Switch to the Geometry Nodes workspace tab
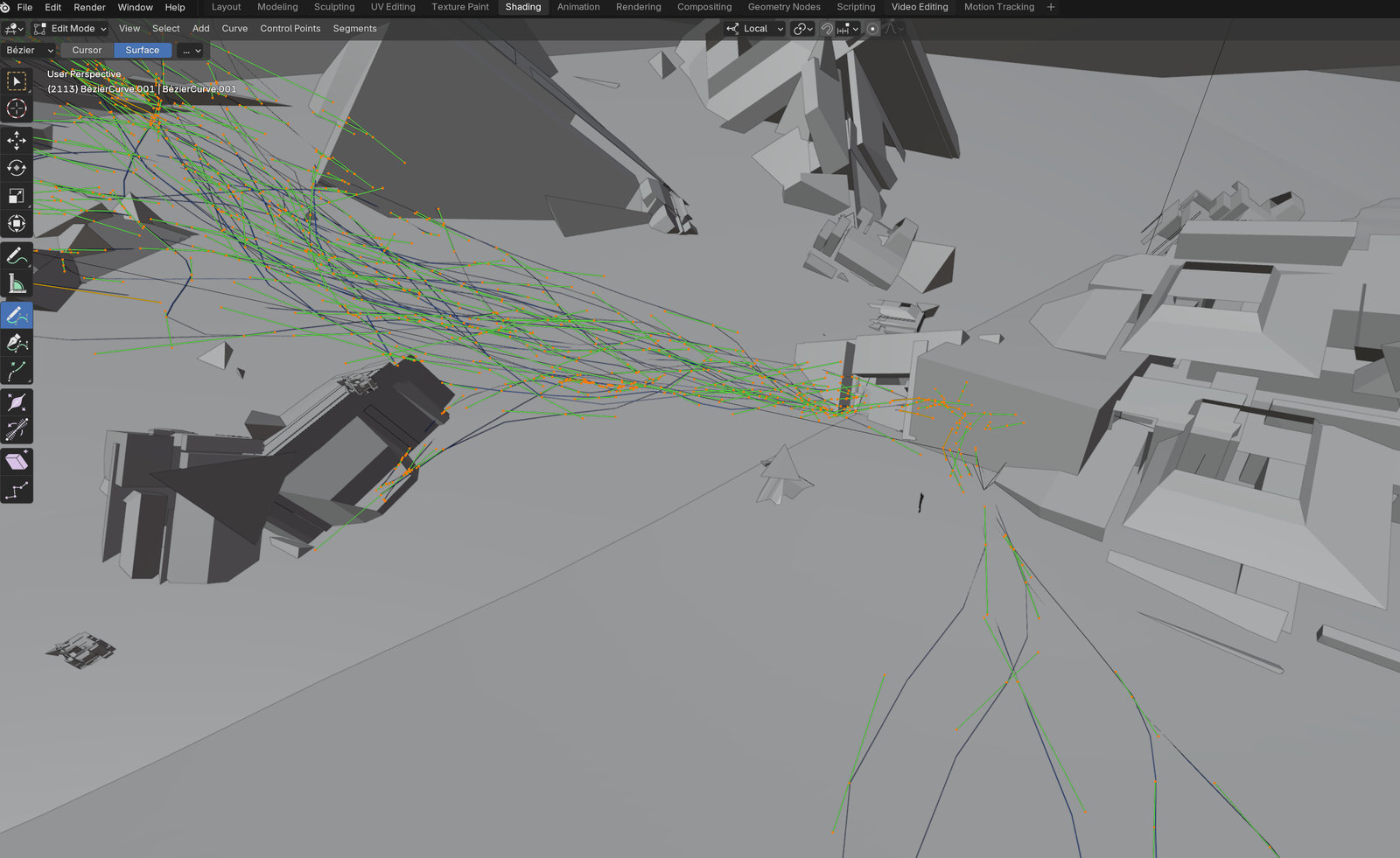 pos(784,7)
